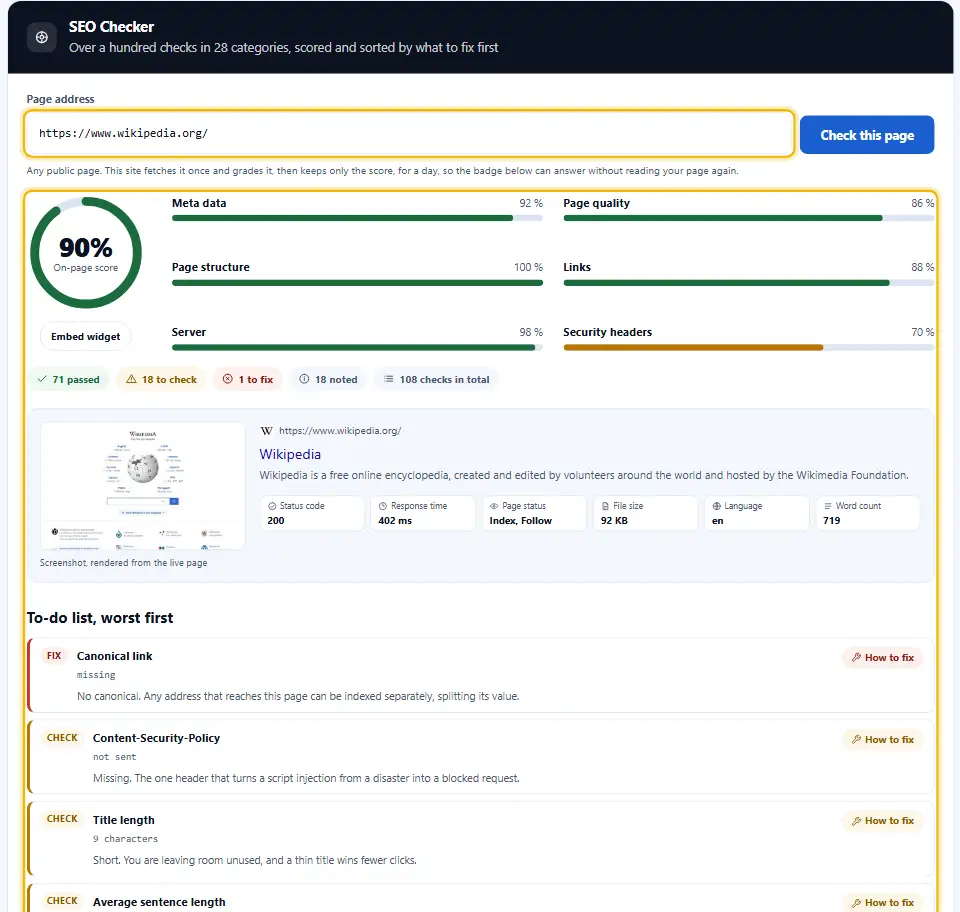Viewport: 960px width, 912px height.
Task: Click the 200 status code value
Action: pyautogui.click(x=276, y=521)
